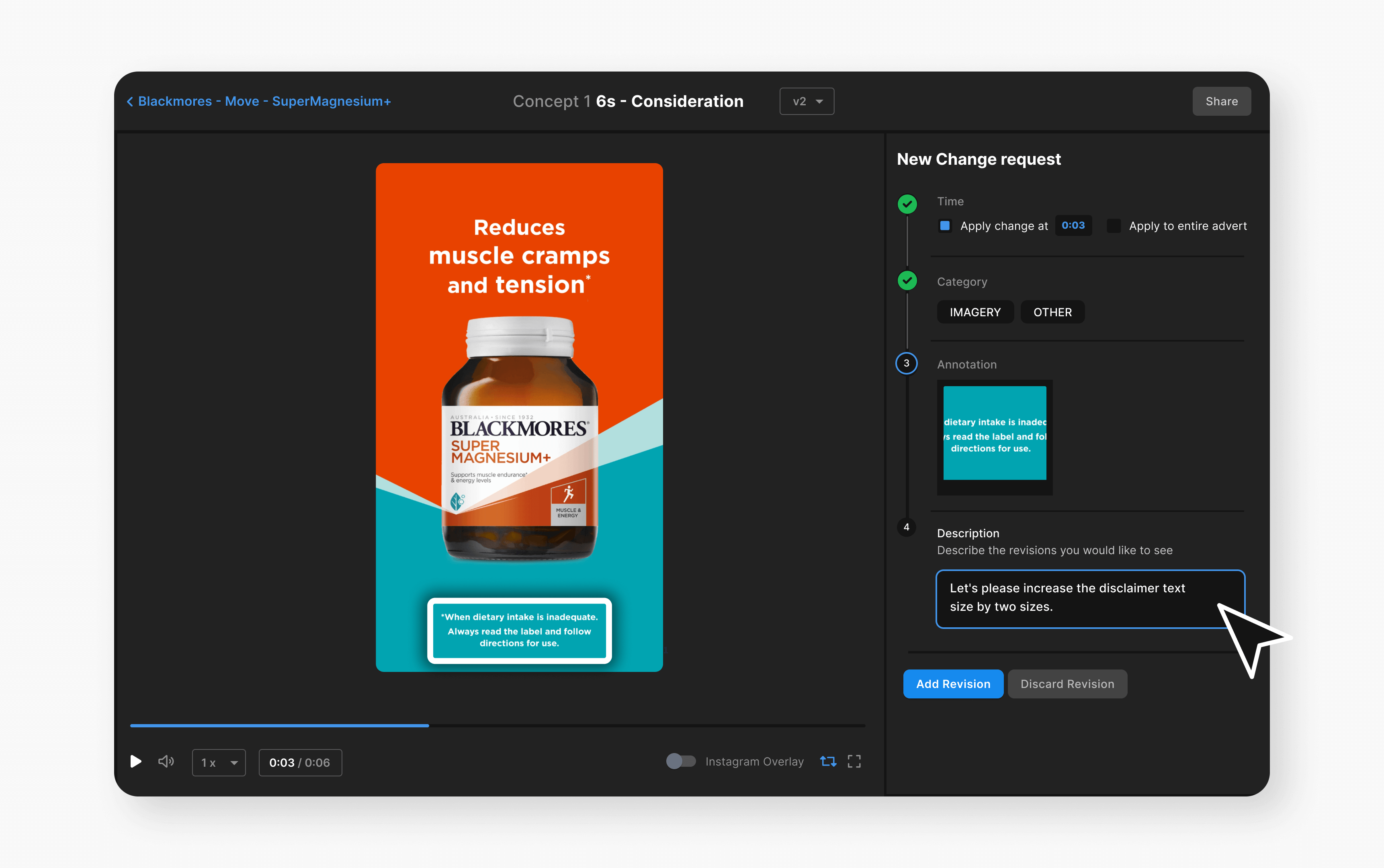Image resolution: width=1384 pixels, height=868 pixels.
Task: Uncheck the Apply change at checkbox
Action: [x=945, y=225]
